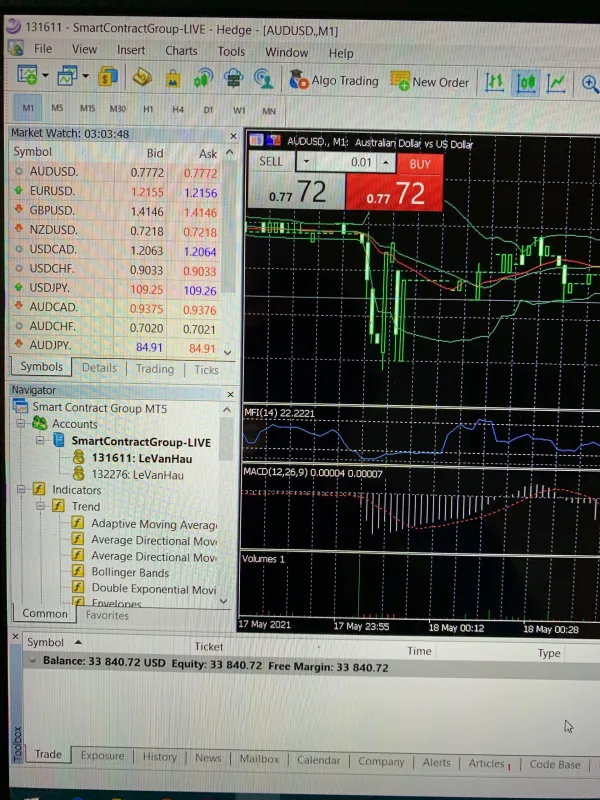
Task: Toggle the Algo Trading button
Action: tap(333, 80)
